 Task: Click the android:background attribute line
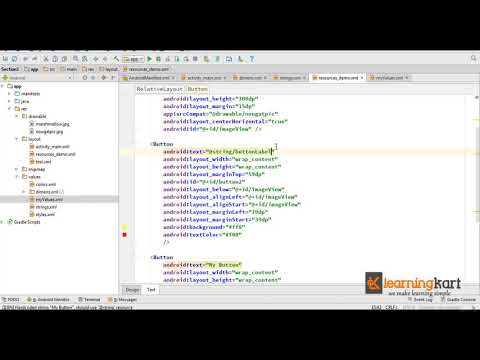pos(204,227)
